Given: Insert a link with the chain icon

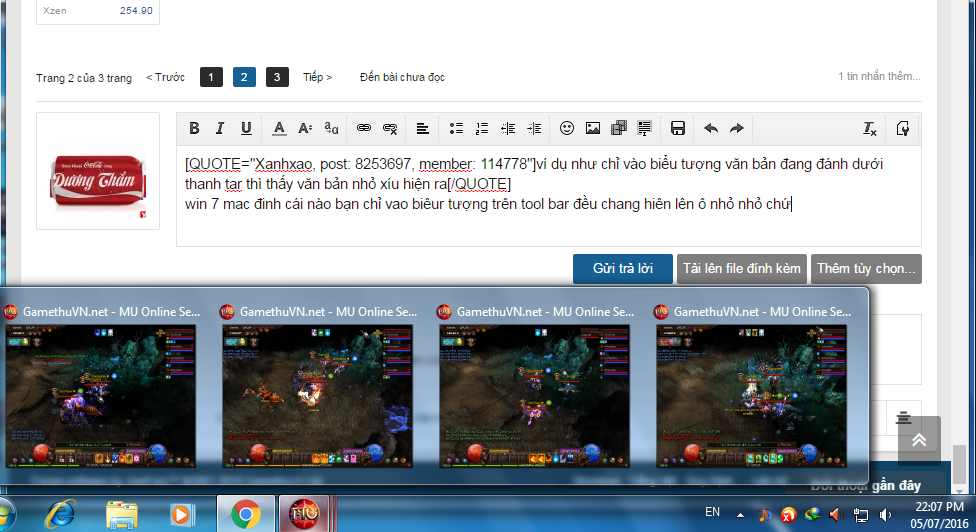Looking at the screenshot, I should 364,128.
